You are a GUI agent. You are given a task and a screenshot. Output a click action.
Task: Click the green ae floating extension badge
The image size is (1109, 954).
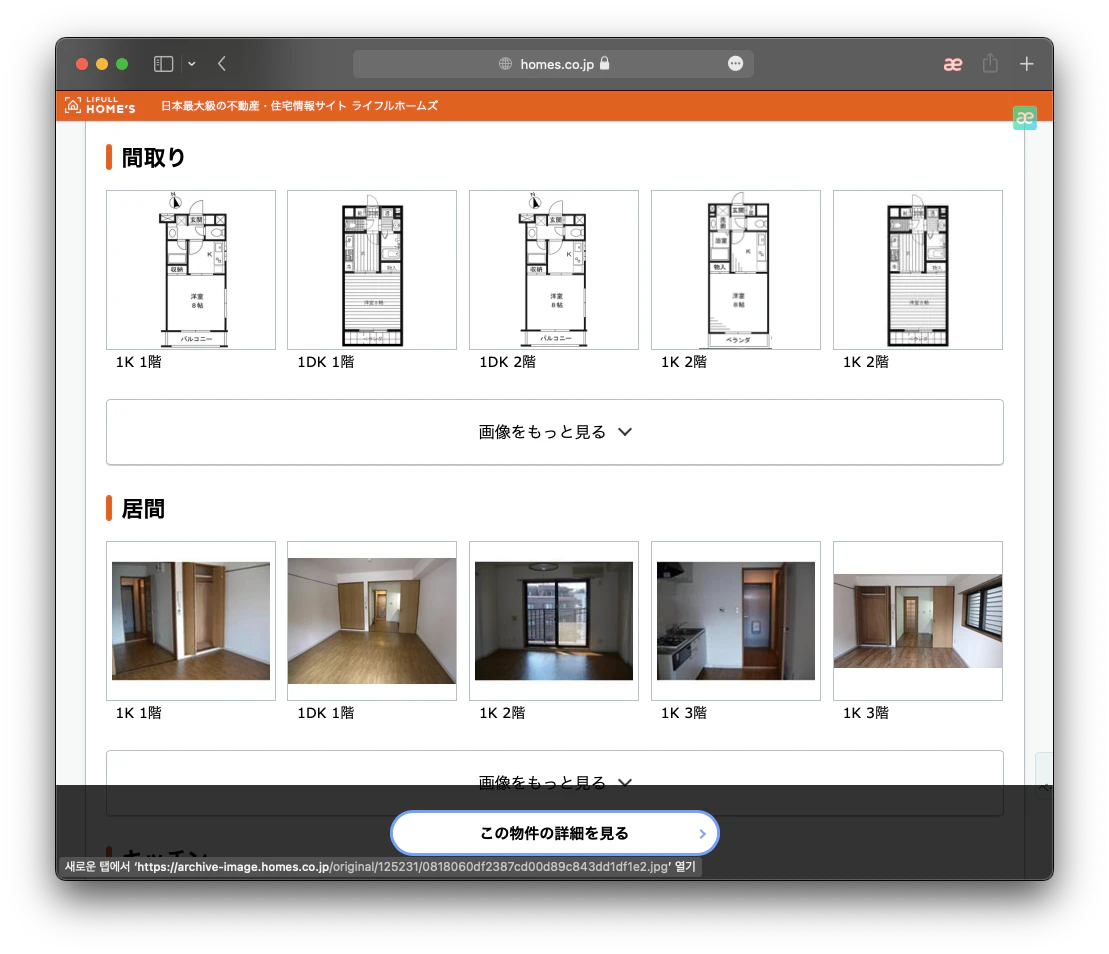coord(1024,117)
